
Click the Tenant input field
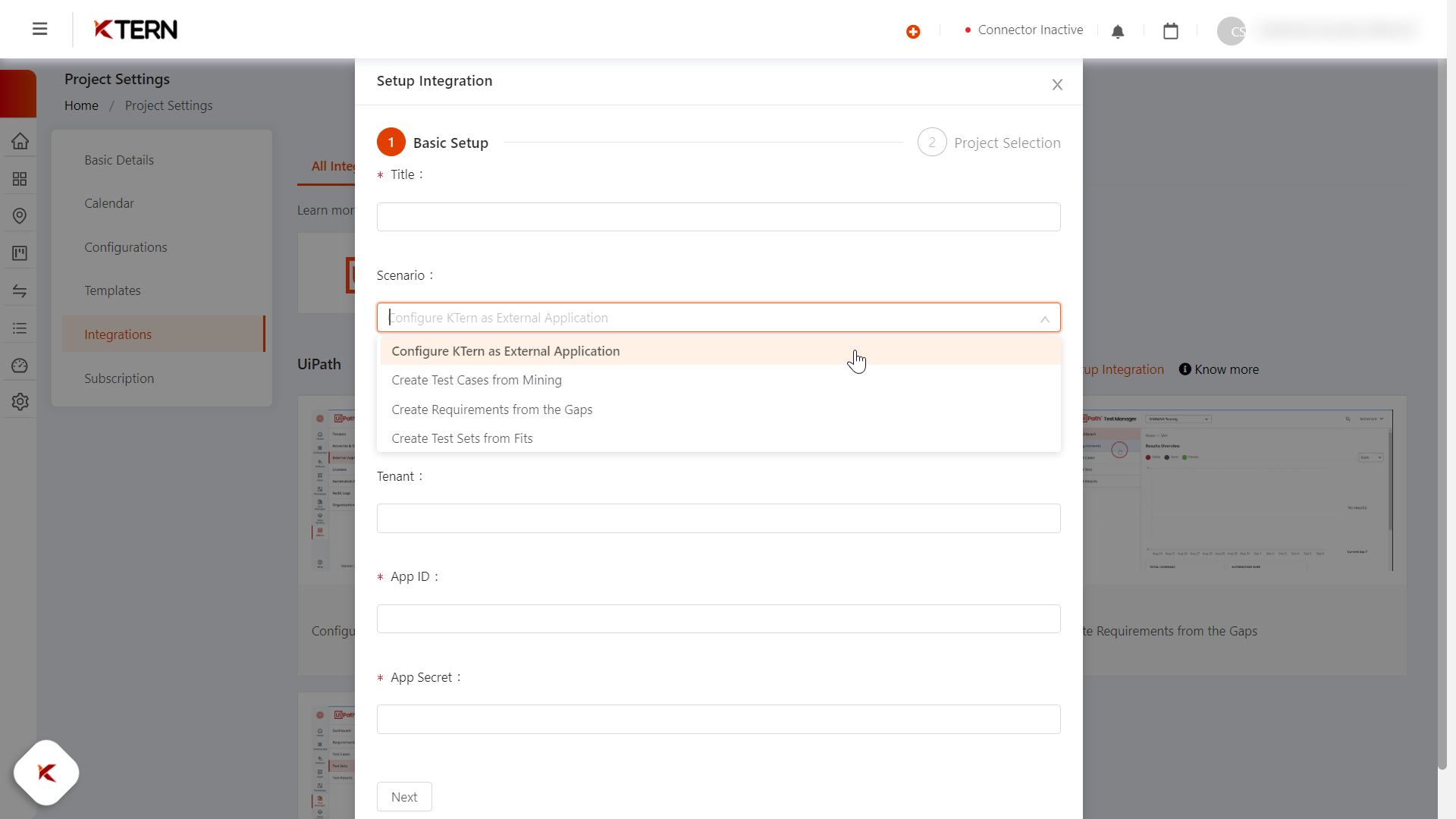(719, 518)
